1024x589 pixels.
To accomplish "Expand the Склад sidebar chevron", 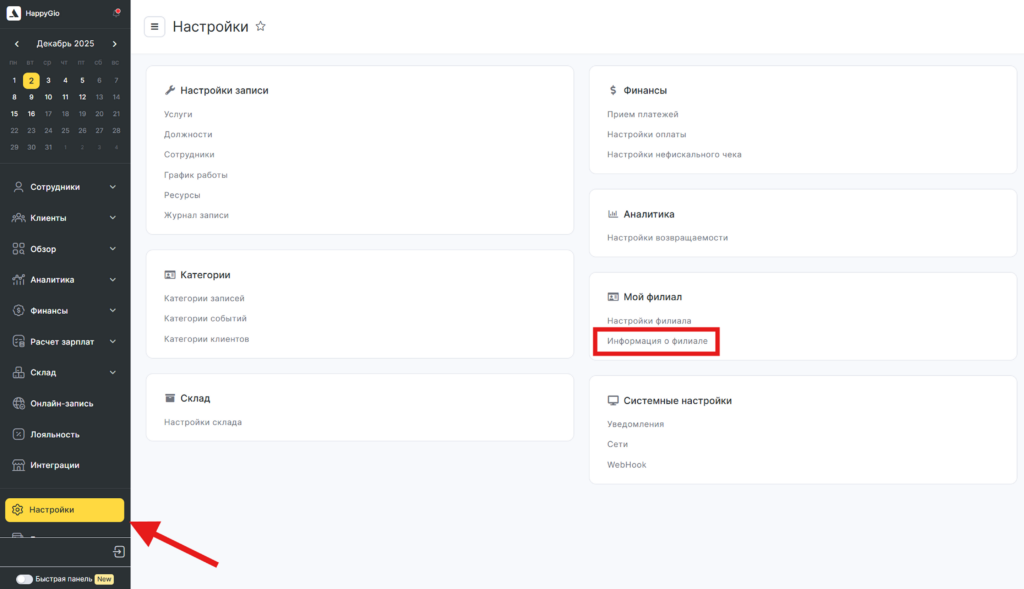I will tap(113, 372).
